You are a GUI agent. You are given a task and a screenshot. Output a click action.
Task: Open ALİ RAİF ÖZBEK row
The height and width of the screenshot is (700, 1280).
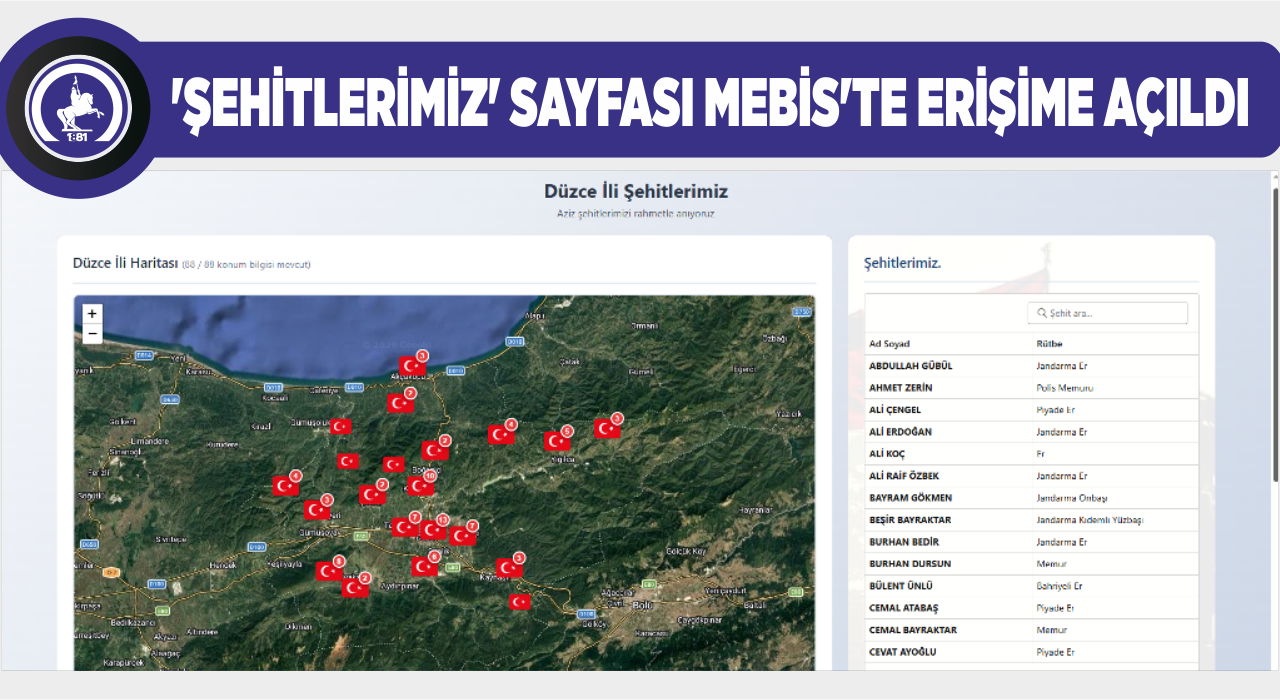[1031, 476]
